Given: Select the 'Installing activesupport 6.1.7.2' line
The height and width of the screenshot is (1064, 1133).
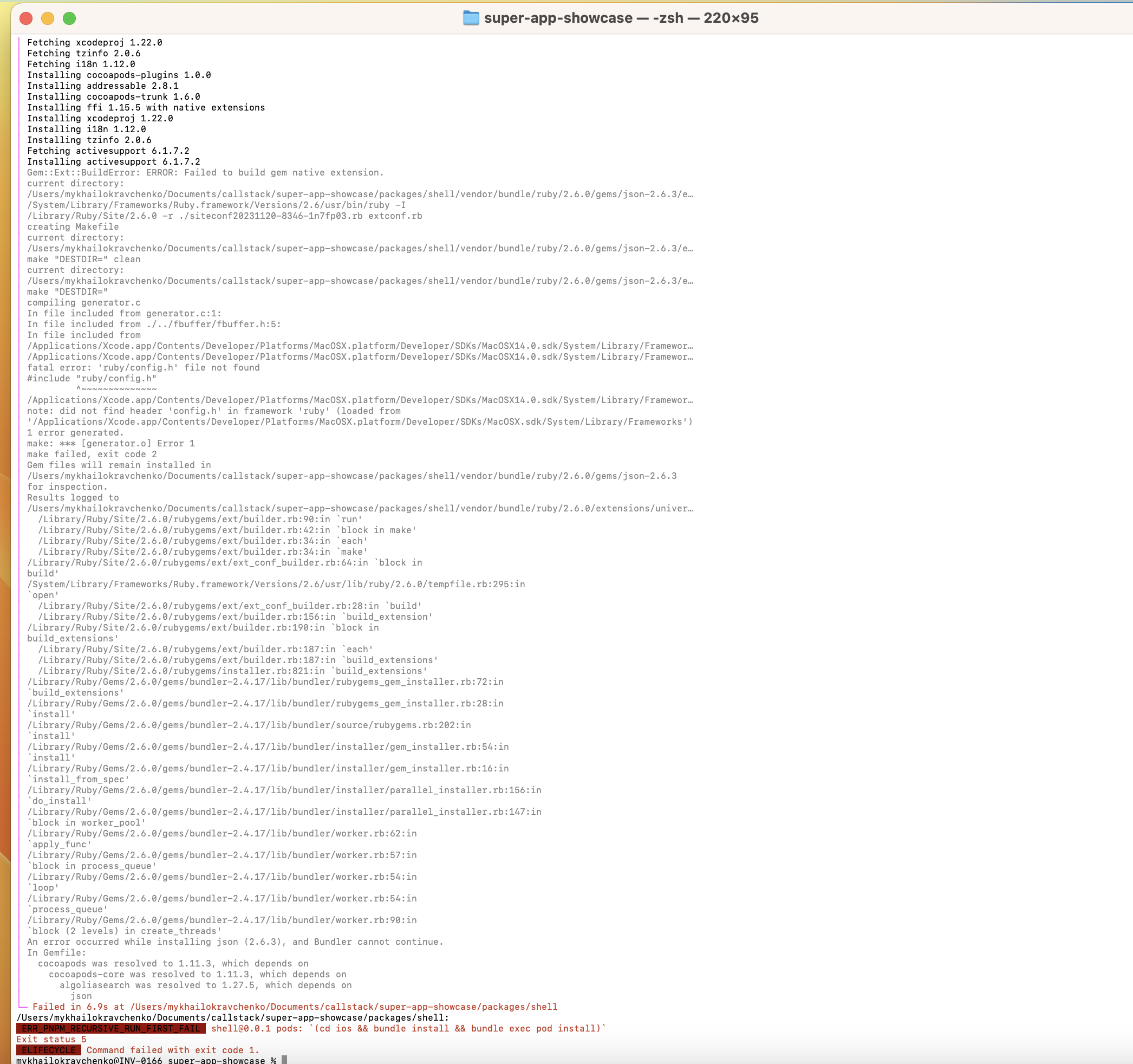Looking at the screenshot, I should point(113,161).
